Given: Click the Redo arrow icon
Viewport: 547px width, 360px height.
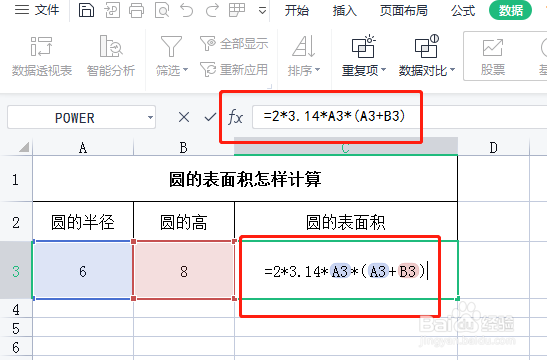Looking at the screenshot, I should coord(212,10).
